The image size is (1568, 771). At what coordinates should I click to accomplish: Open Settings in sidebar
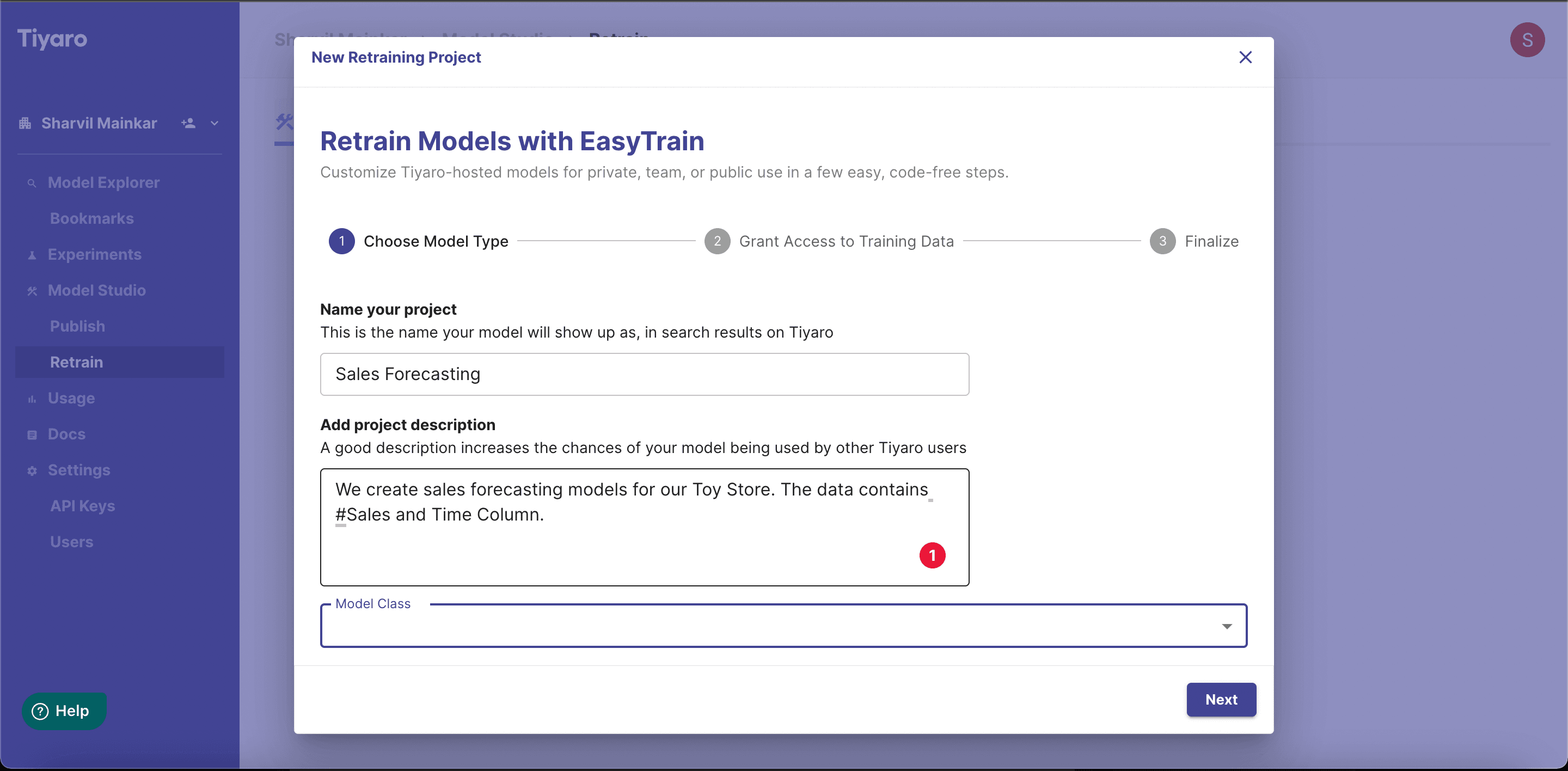pos(78,470)
